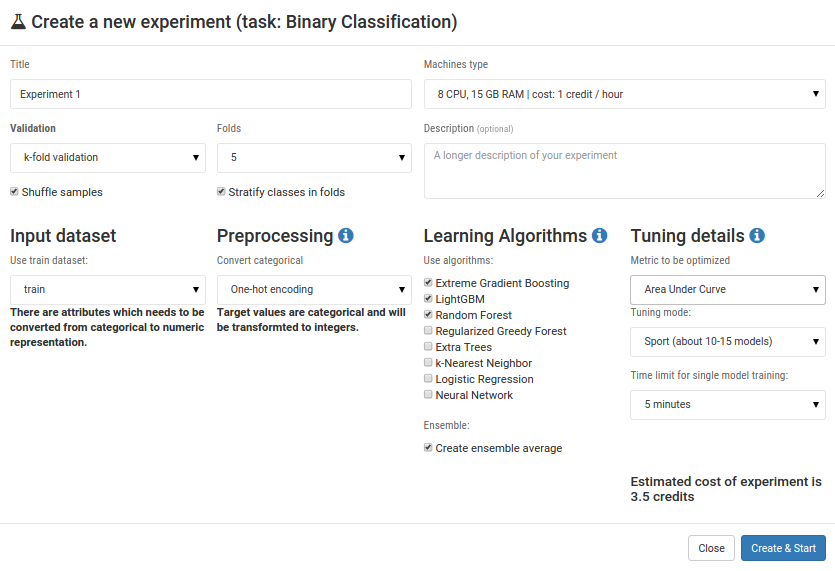
Task: Select the train dataset dropdown
Action: (108, 289)
